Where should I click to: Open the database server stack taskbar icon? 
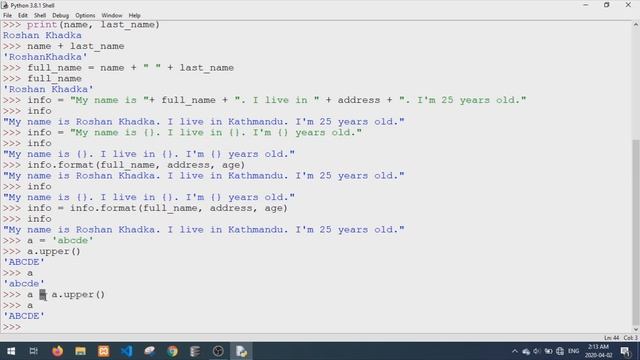click(195, 351)
